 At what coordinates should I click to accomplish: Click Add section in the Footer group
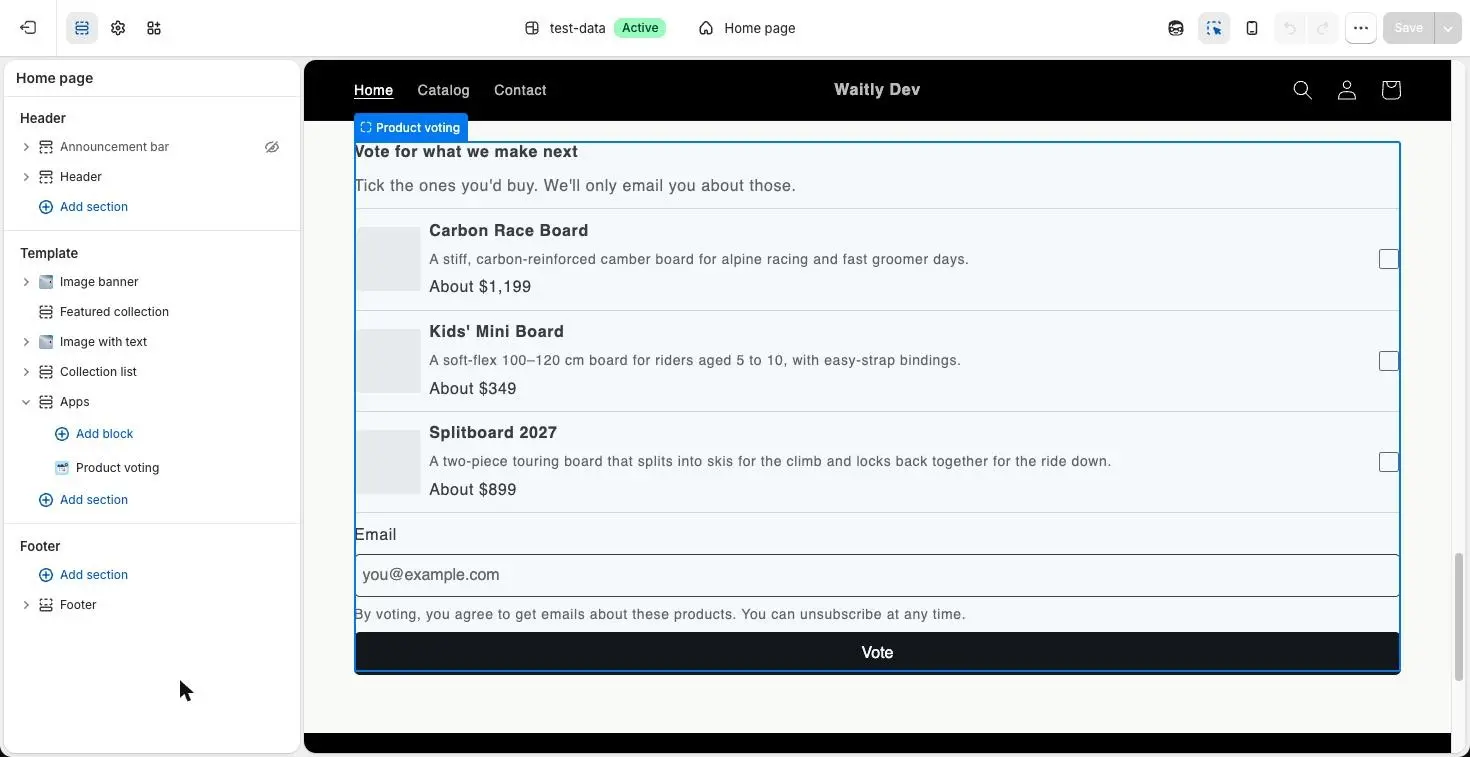click(83, 575)
